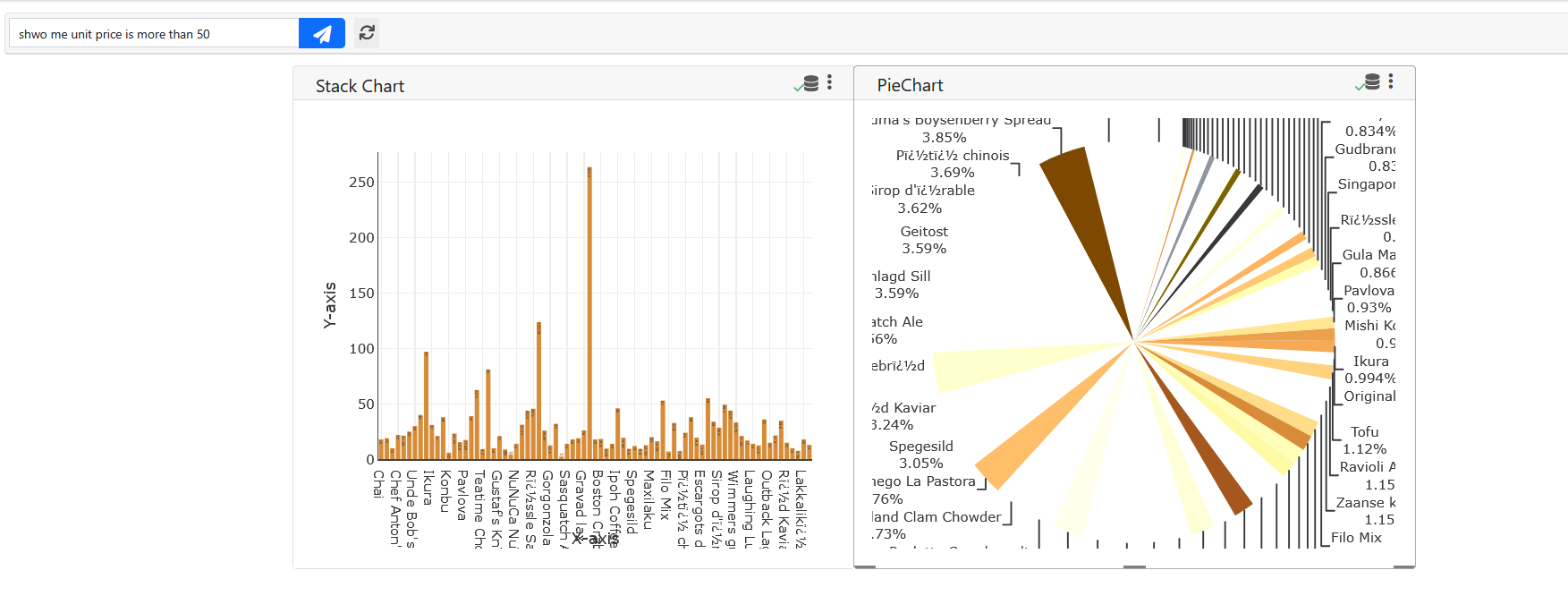Click the Y-axis title of Stack Chart

[x=330, y=305]
